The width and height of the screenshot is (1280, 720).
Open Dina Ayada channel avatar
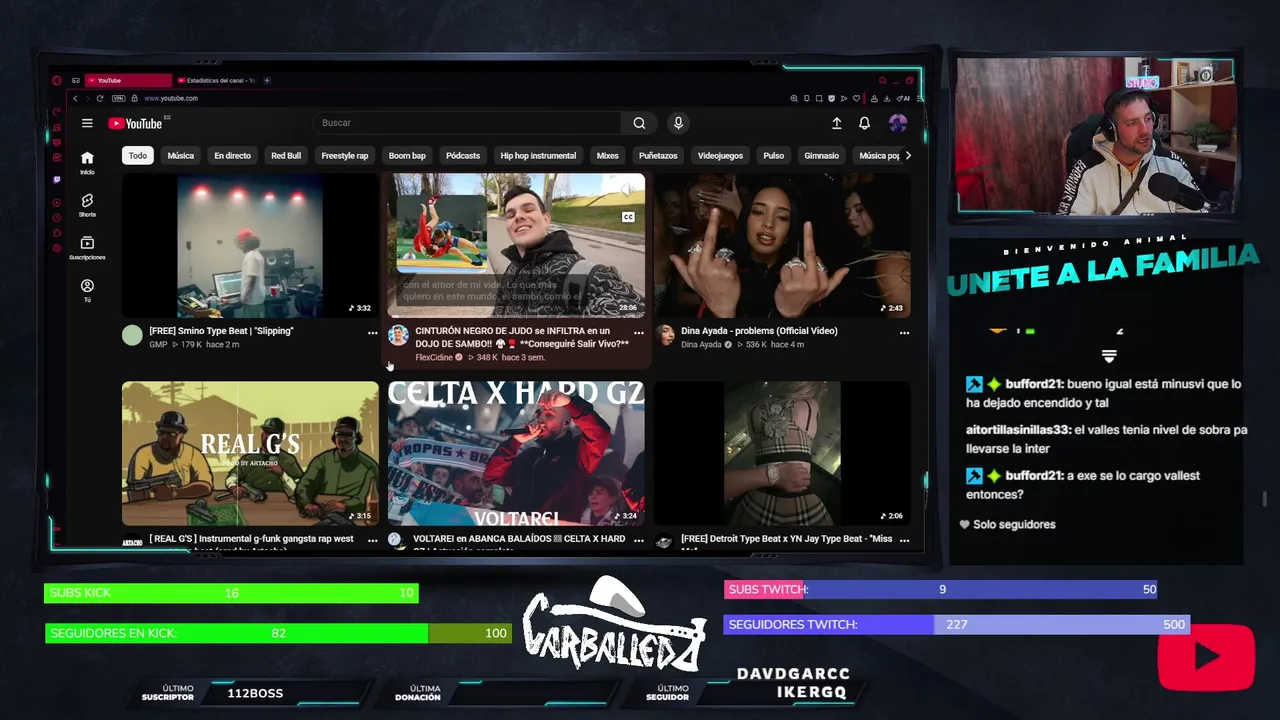click(664, 335)
